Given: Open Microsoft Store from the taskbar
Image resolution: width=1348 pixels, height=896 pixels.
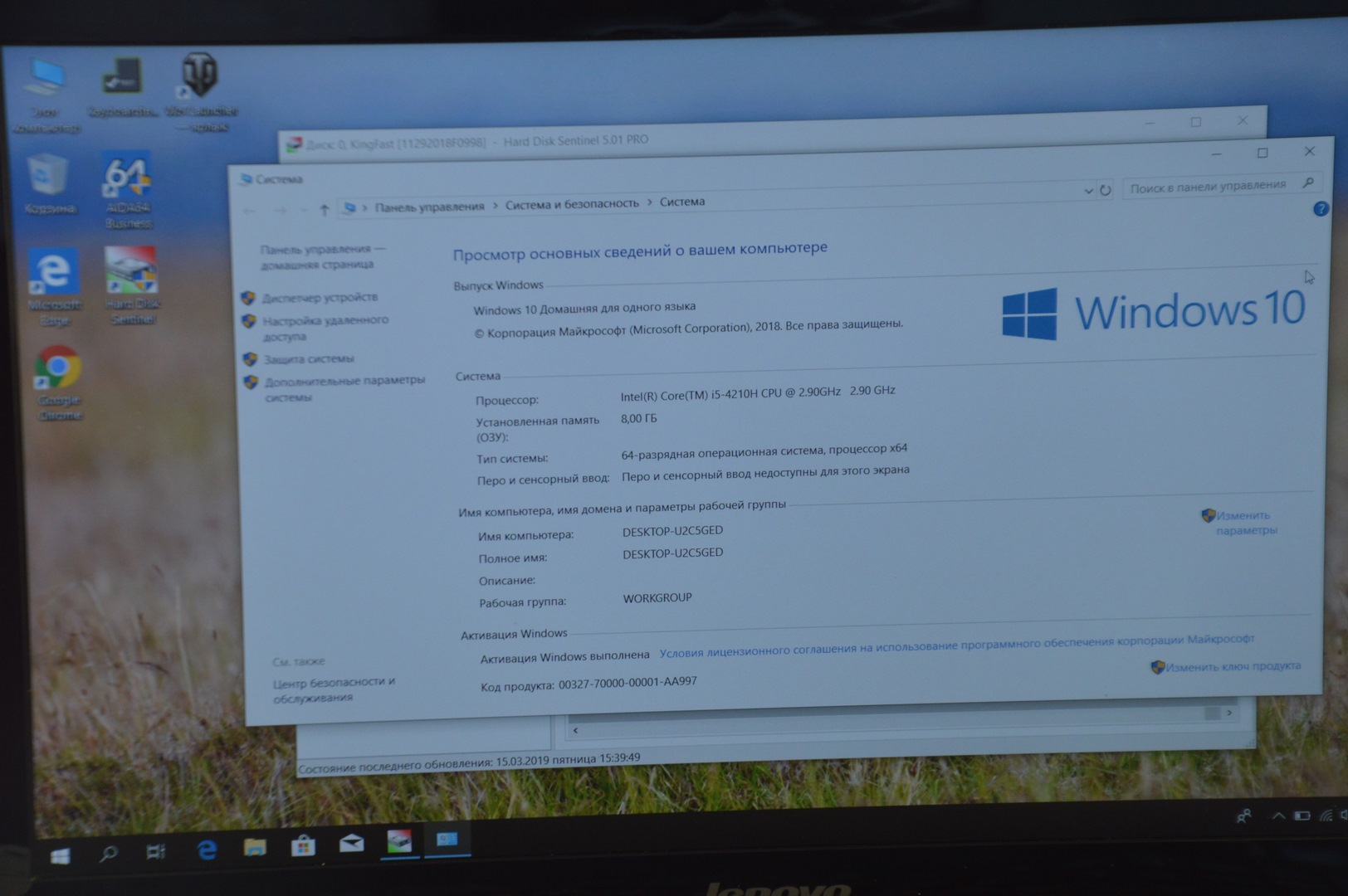Looking at the screenshot, I should (303, 845).
